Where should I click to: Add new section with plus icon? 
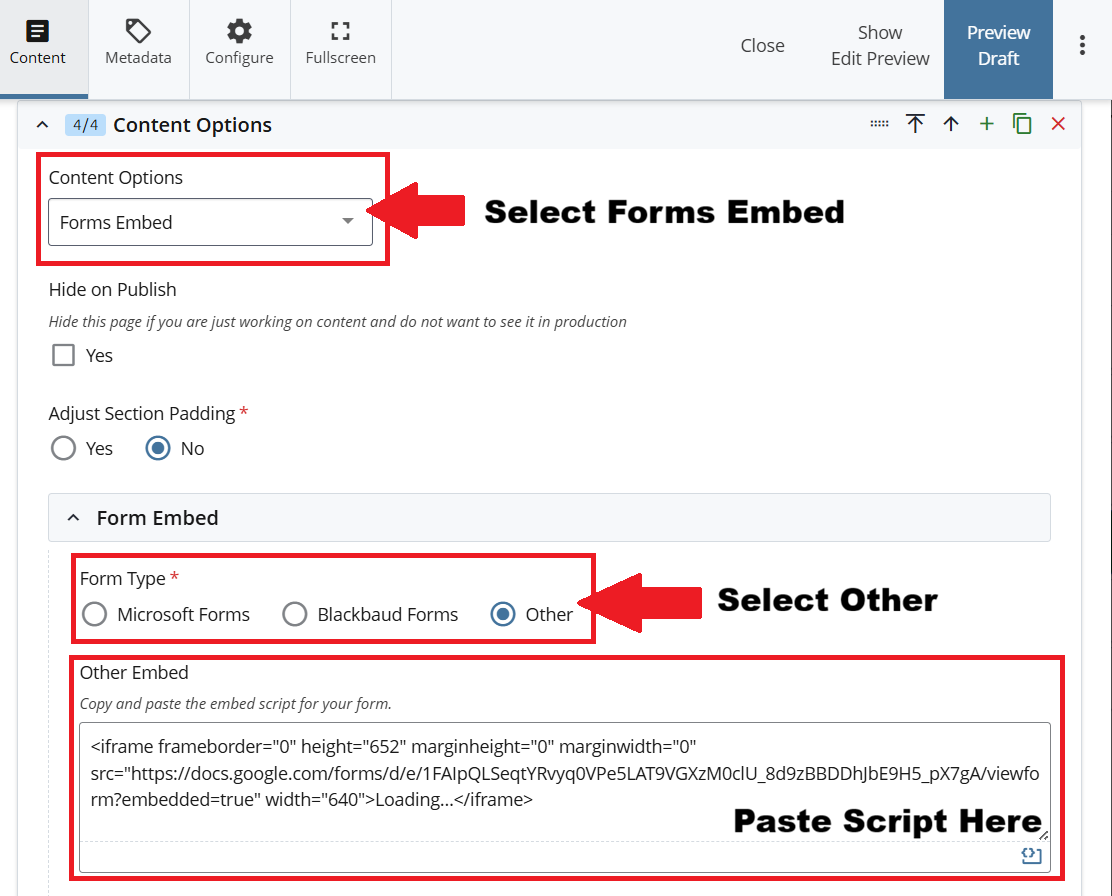986,124
